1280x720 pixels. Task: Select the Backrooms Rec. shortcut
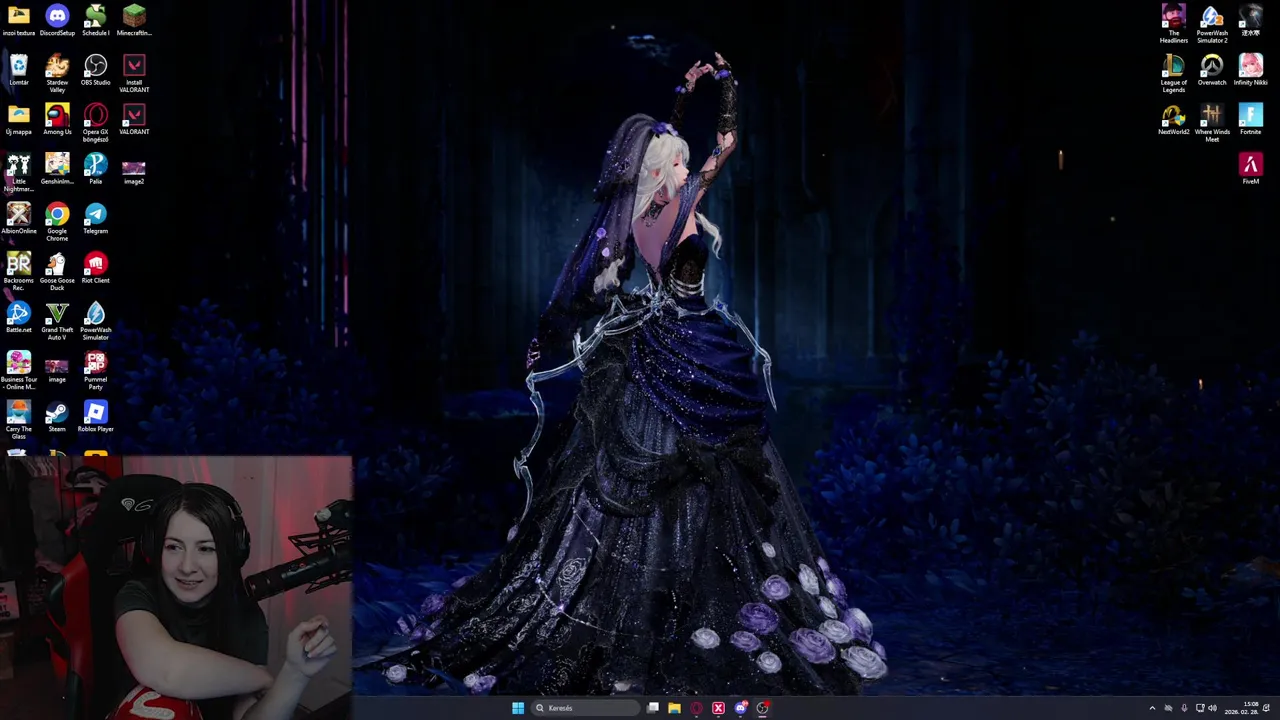pos(19,271)
